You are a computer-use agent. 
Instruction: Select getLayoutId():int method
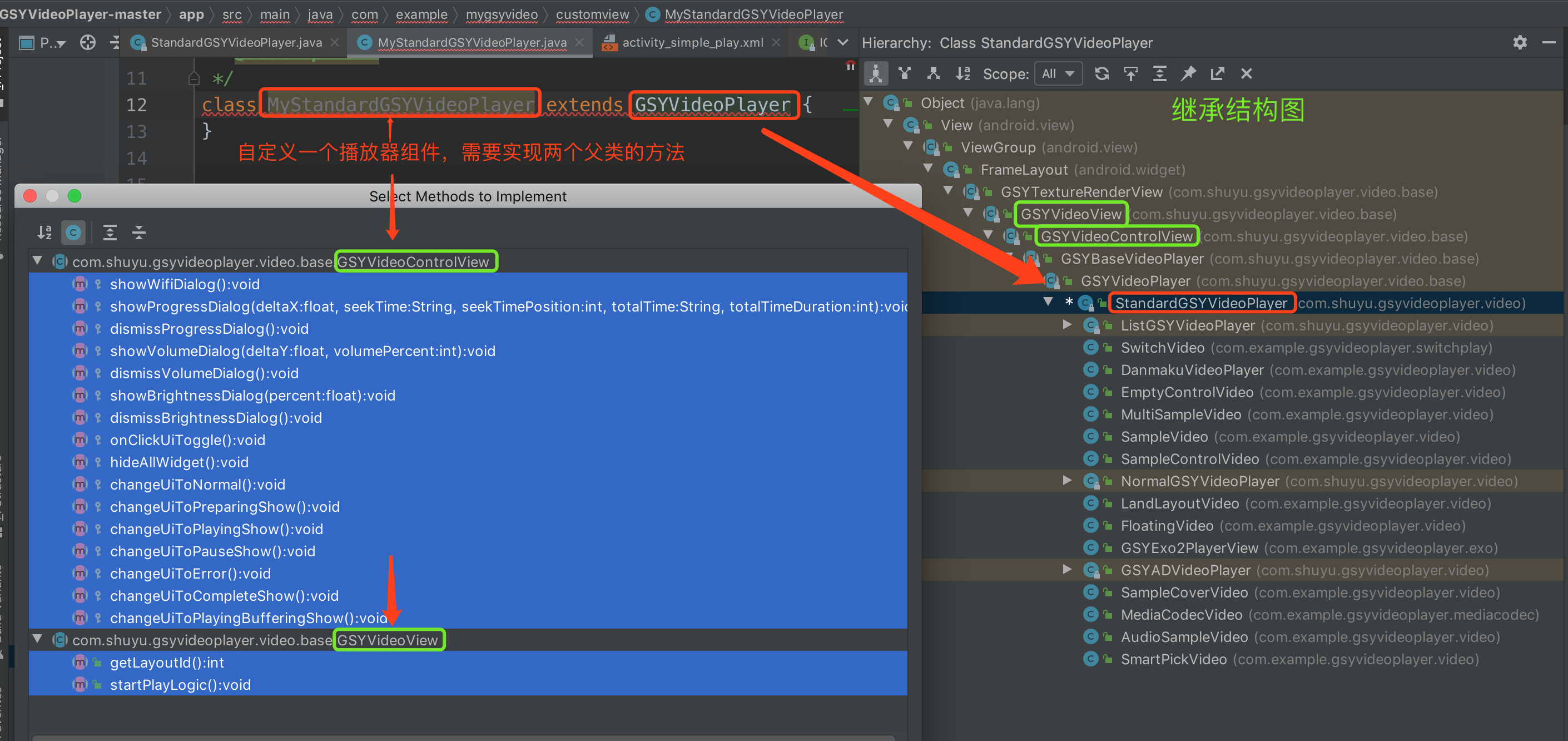click(167, 663)
